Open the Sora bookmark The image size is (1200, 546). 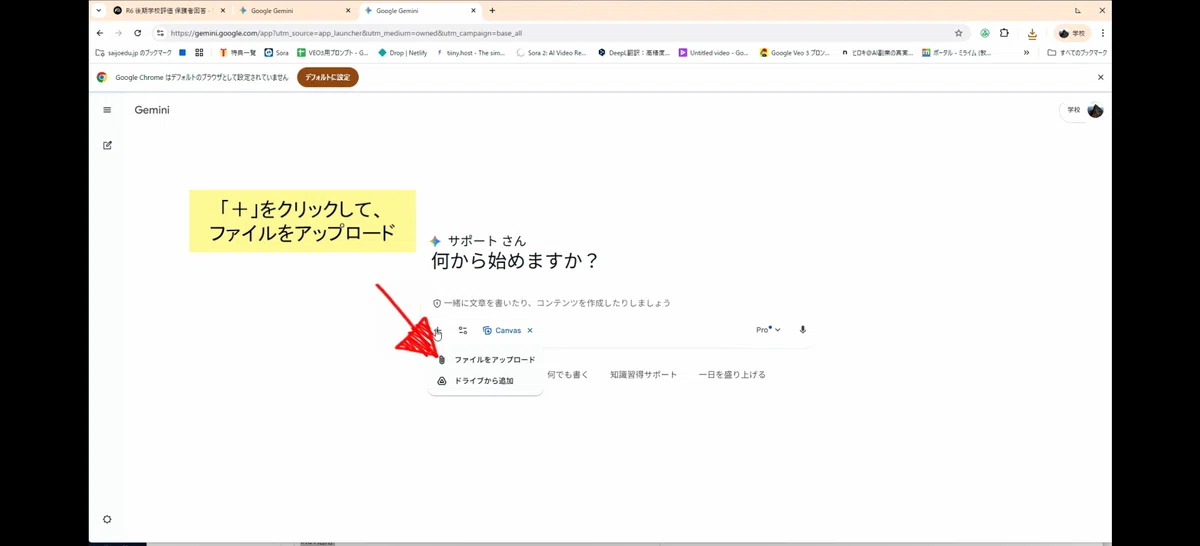click(276, 53)
